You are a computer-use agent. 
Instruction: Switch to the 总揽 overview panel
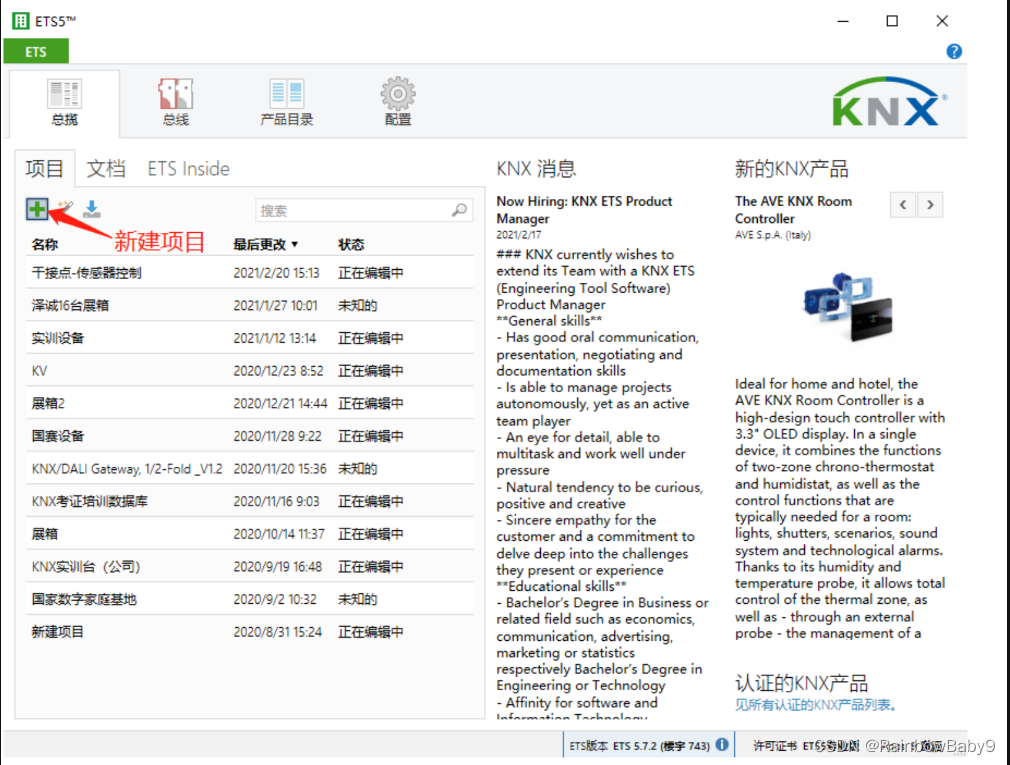tap(64, 100)
